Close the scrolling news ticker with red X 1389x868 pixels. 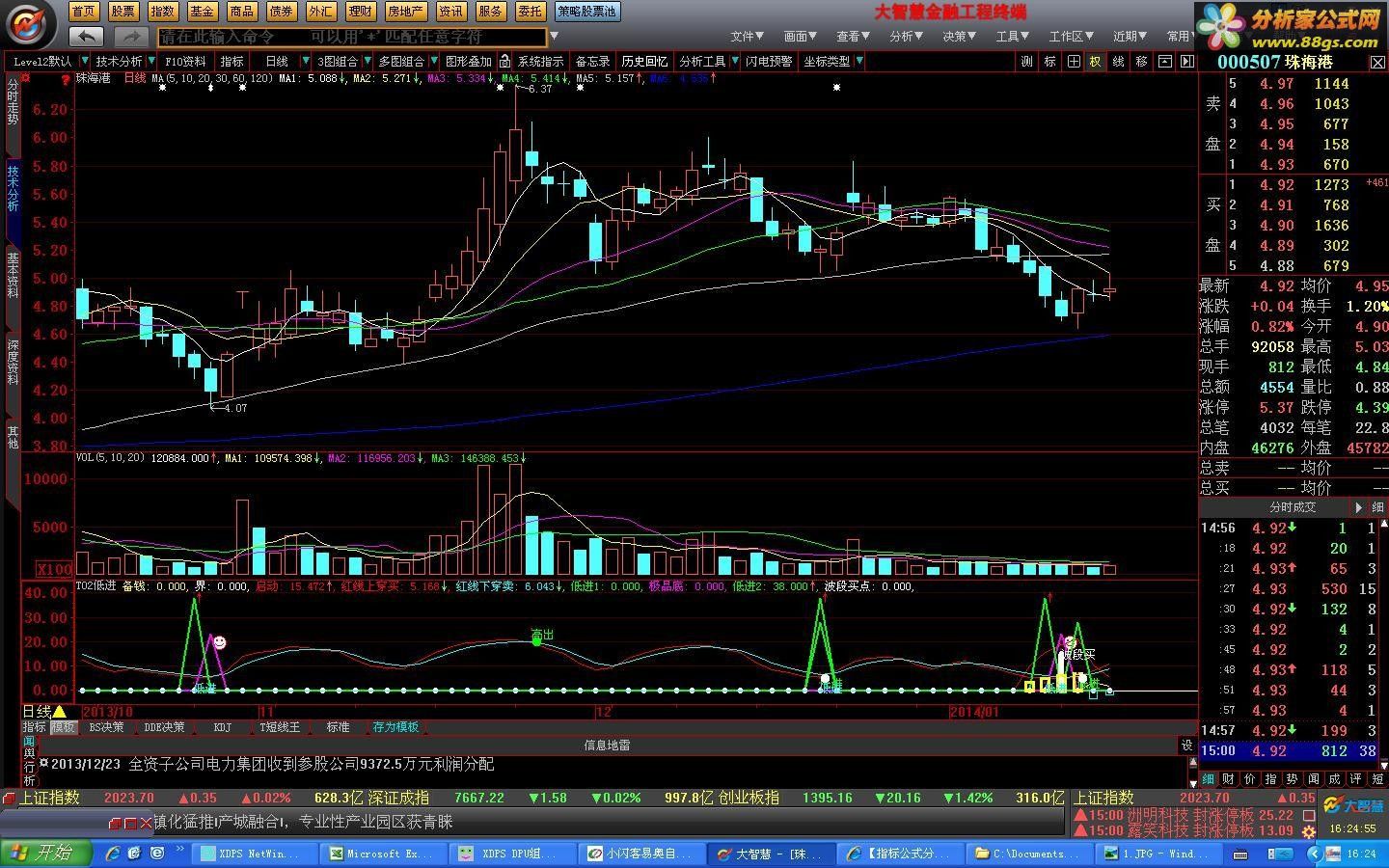pyautogui.click(x=146, y=823)
